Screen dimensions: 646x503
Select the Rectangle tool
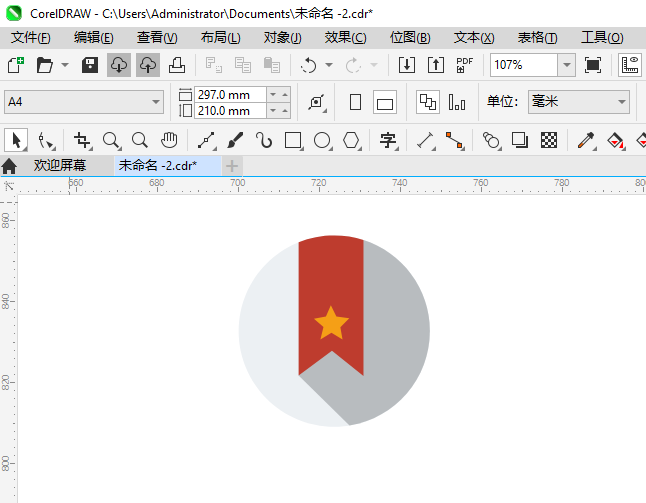pos(293,140)
